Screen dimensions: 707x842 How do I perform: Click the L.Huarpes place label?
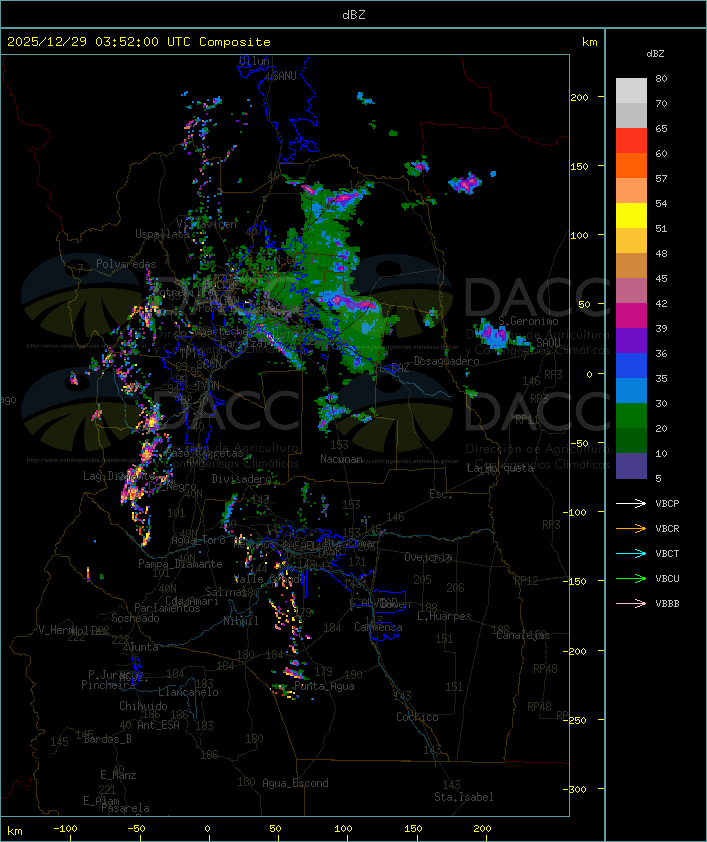pos(444,616)
